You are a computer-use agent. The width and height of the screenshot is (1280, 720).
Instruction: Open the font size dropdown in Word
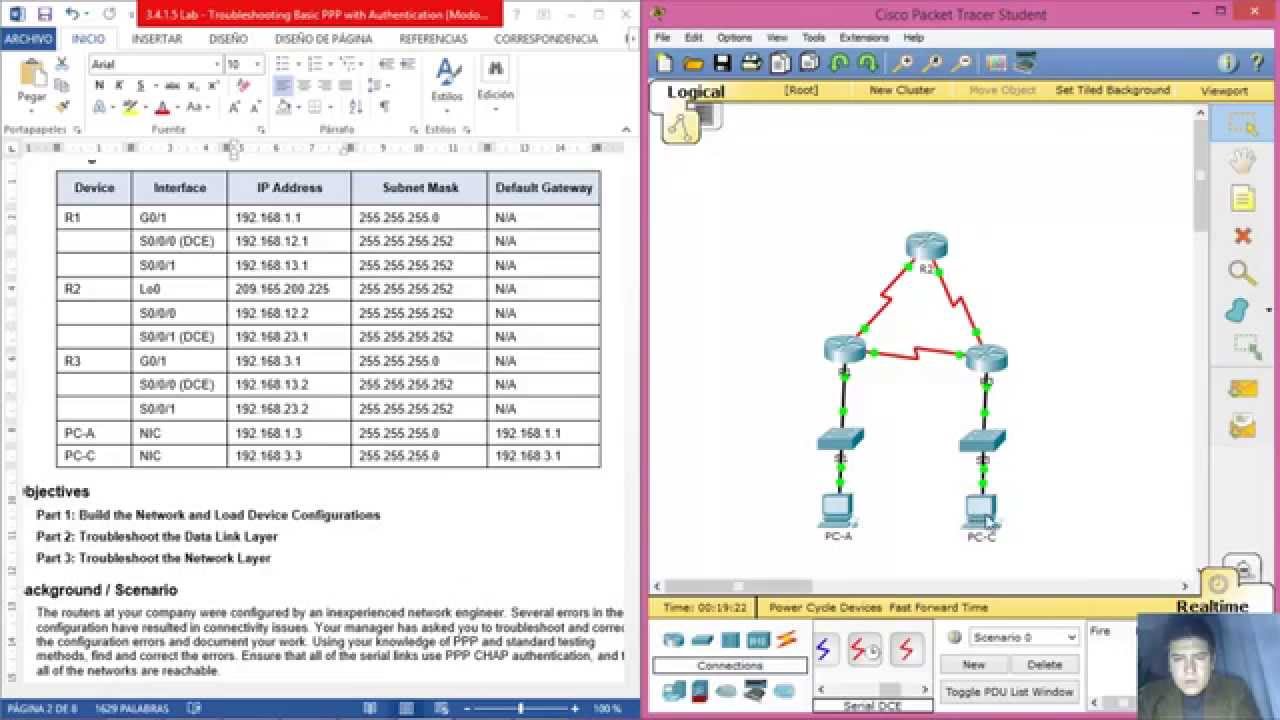[258, 64]
